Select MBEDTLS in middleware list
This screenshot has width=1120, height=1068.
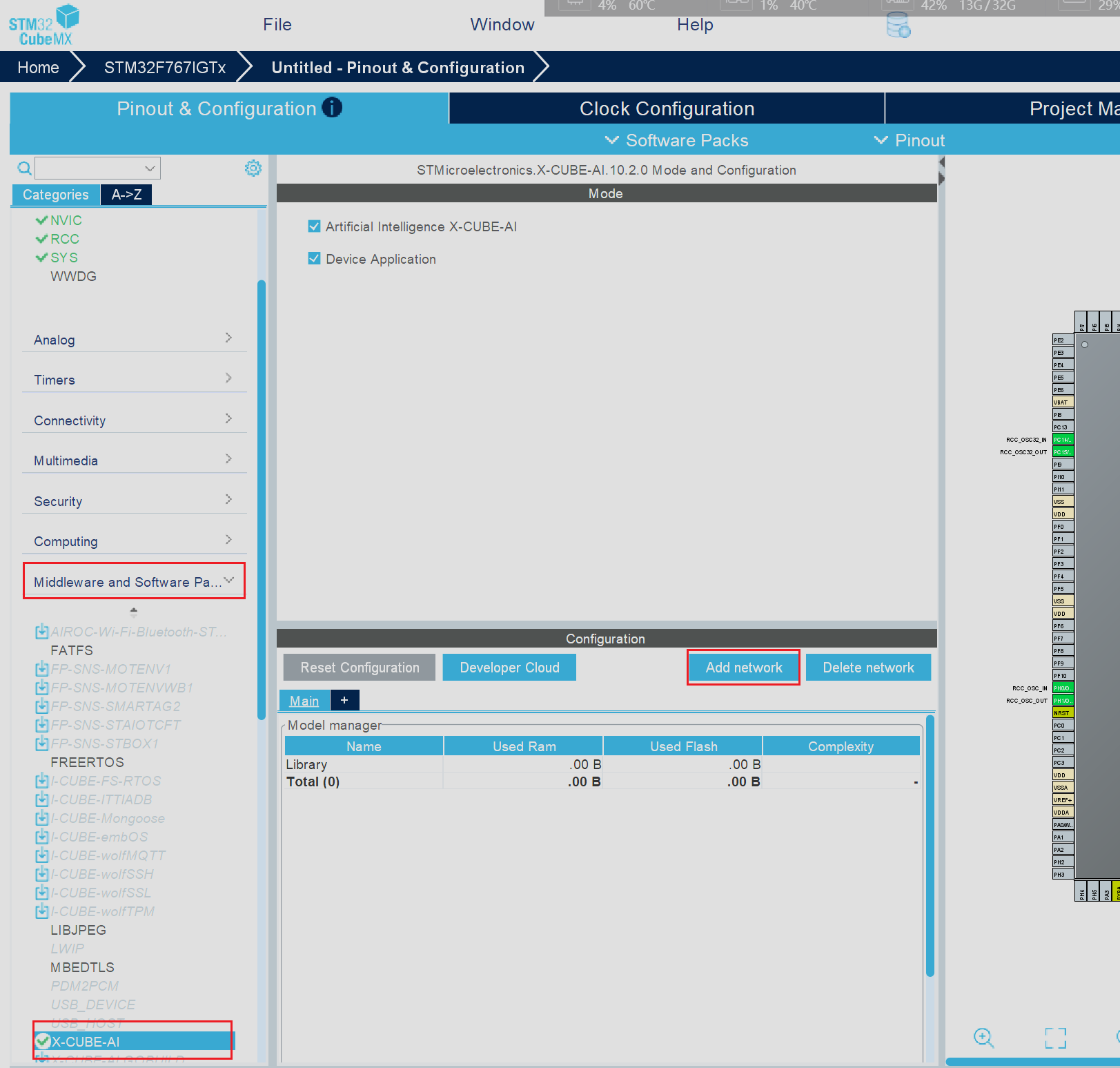point(83,967)
